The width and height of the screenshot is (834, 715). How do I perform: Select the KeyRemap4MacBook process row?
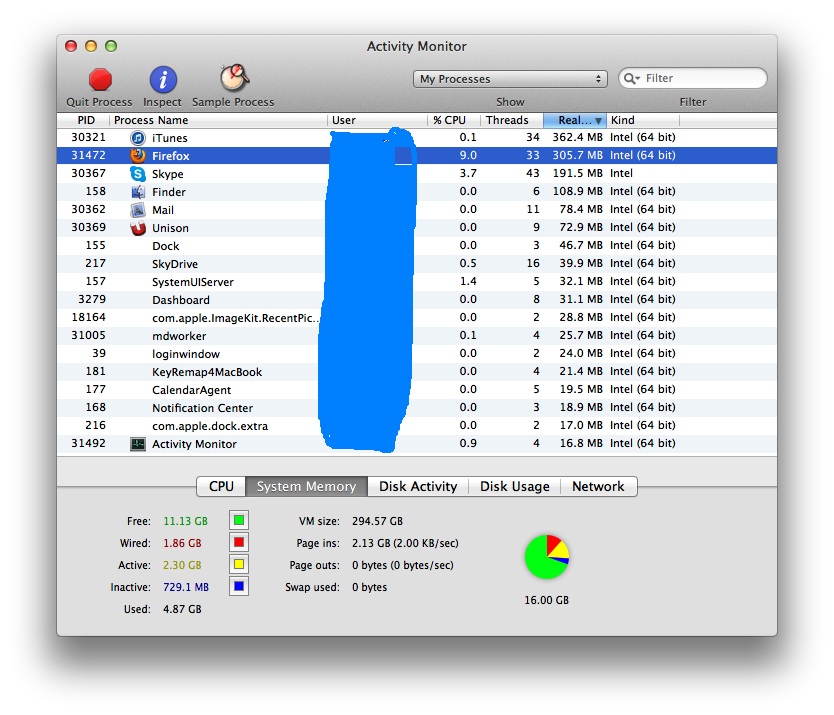pyautogui.click(x=416, y=372)
